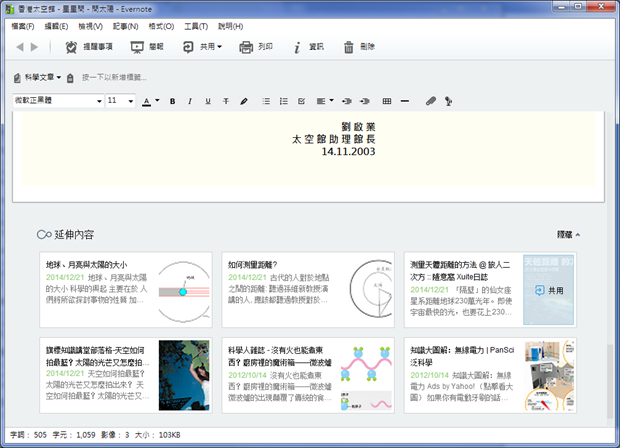Set a reminder with the alarm clock icon
Screen dimensions: 620x448
(71, 47)
